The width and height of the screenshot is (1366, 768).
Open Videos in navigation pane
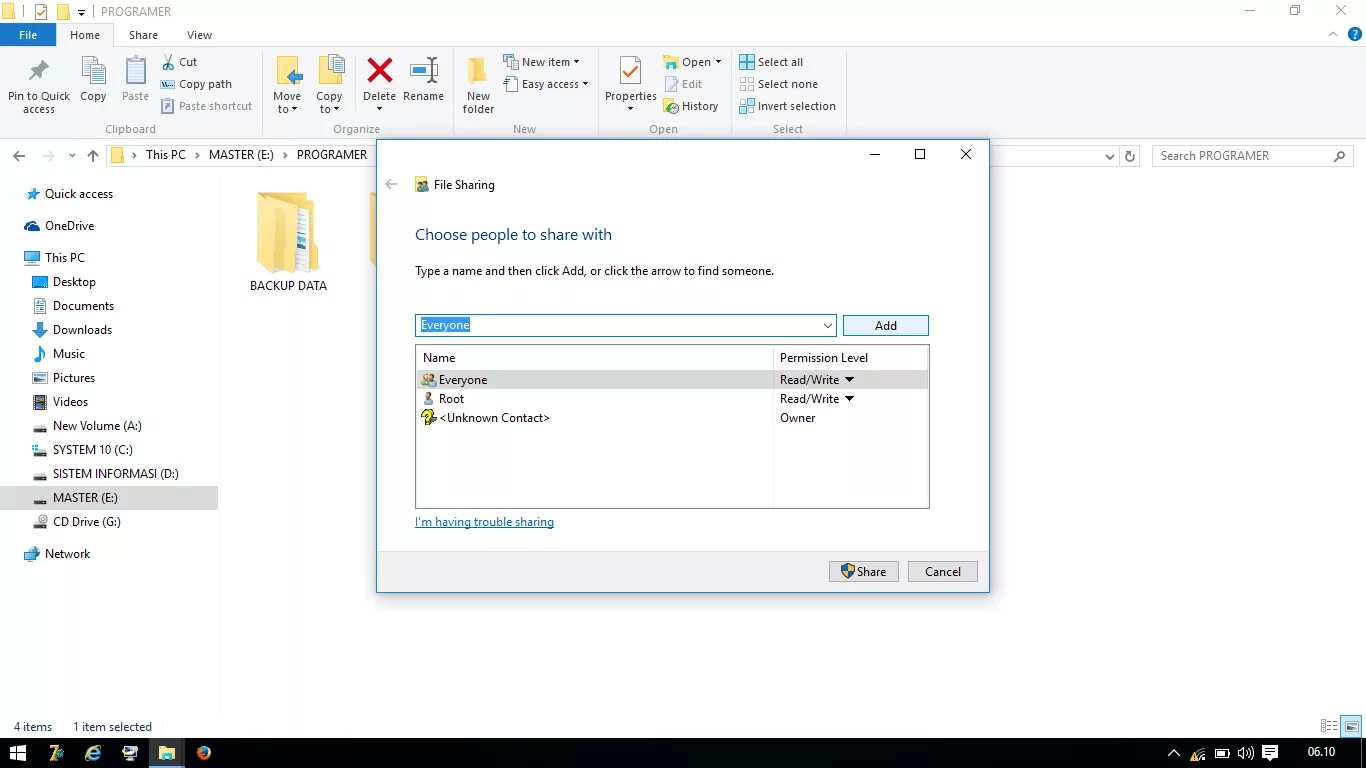coord(70,402)
